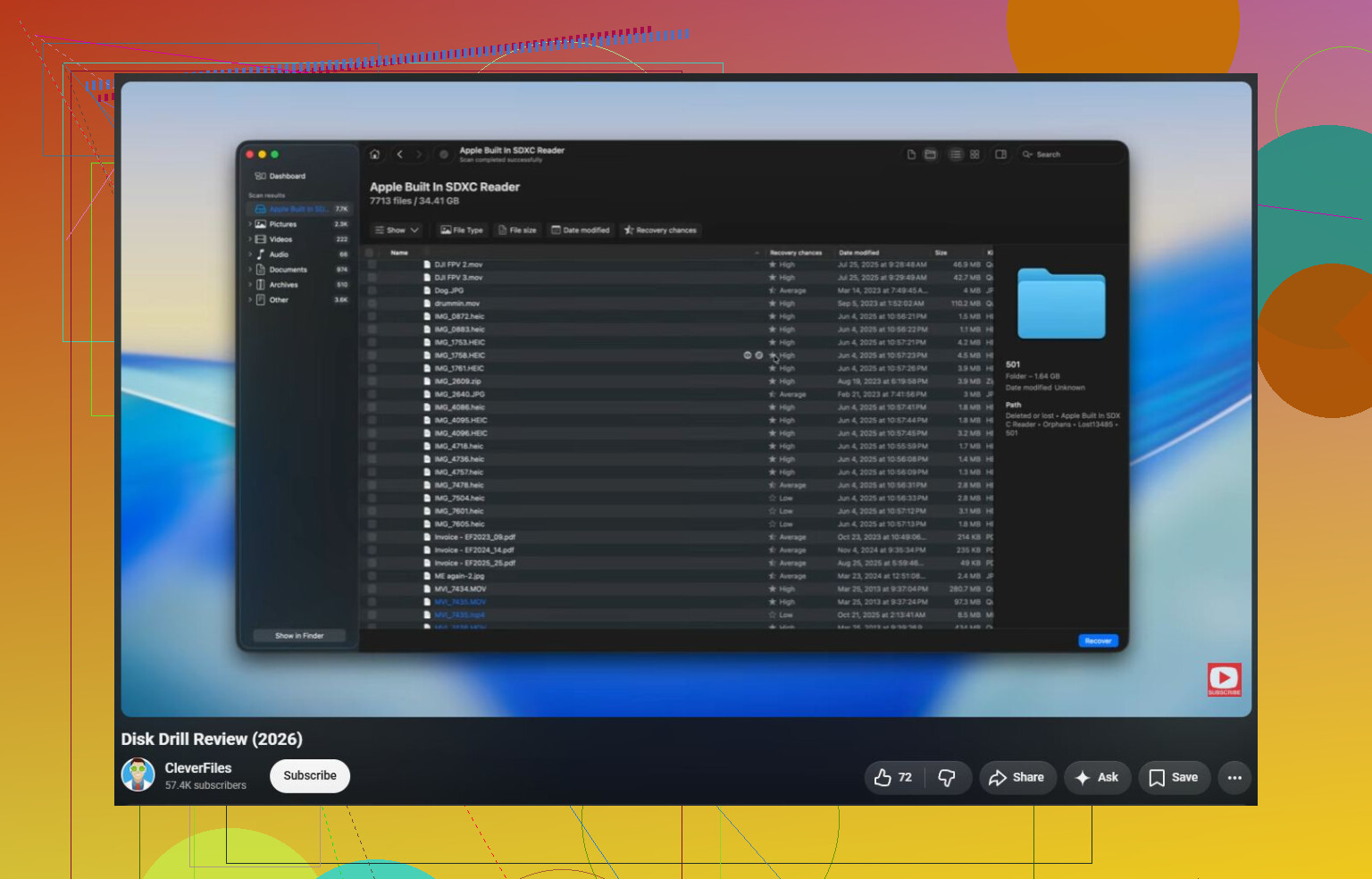Click Show in Finder button

[299, 636]
